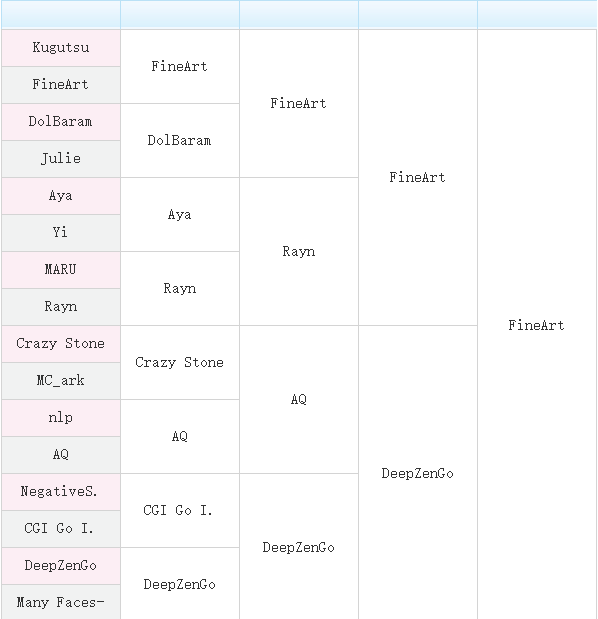Select the Julie entry in the first column
The width and height of the screenshot is (598, 619).
point(61,159)
